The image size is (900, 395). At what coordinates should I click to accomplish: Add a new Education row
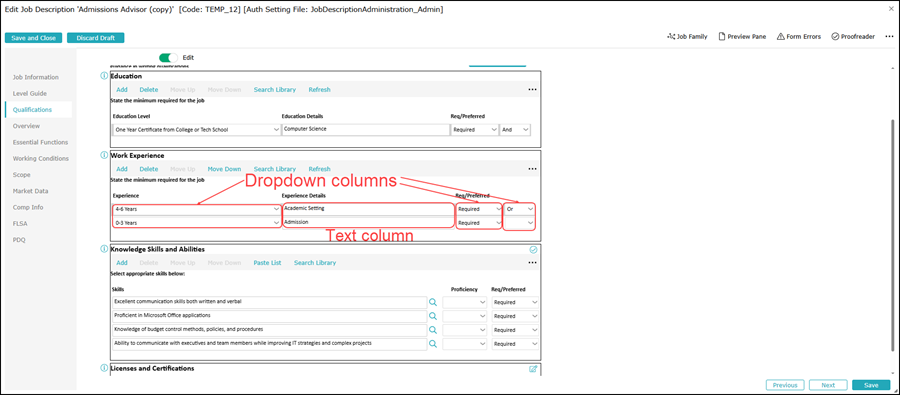pos(122,90)
